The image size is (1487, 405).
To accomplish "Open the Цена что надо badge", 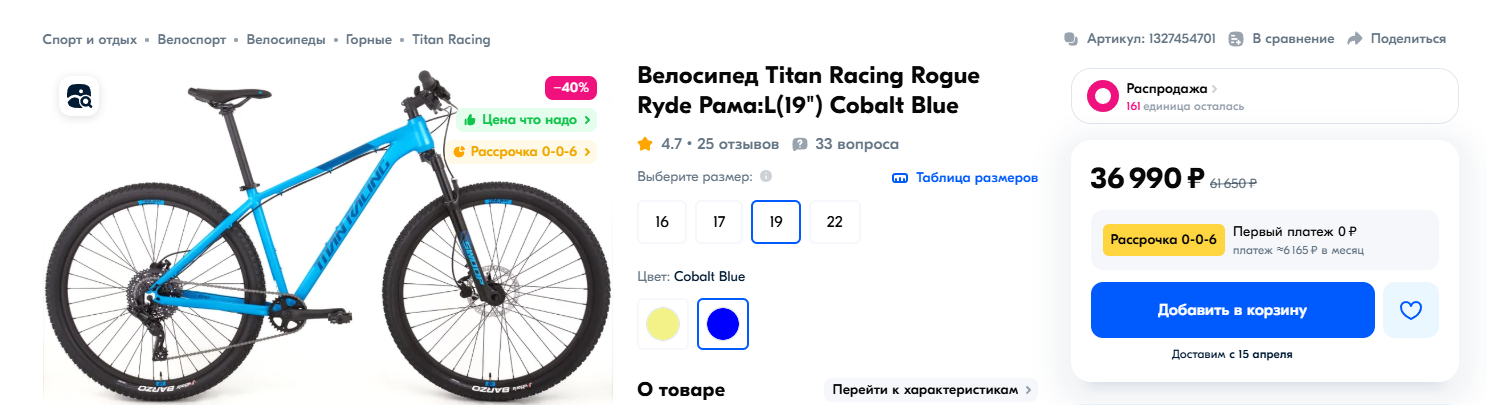I will tap(527, 120).
